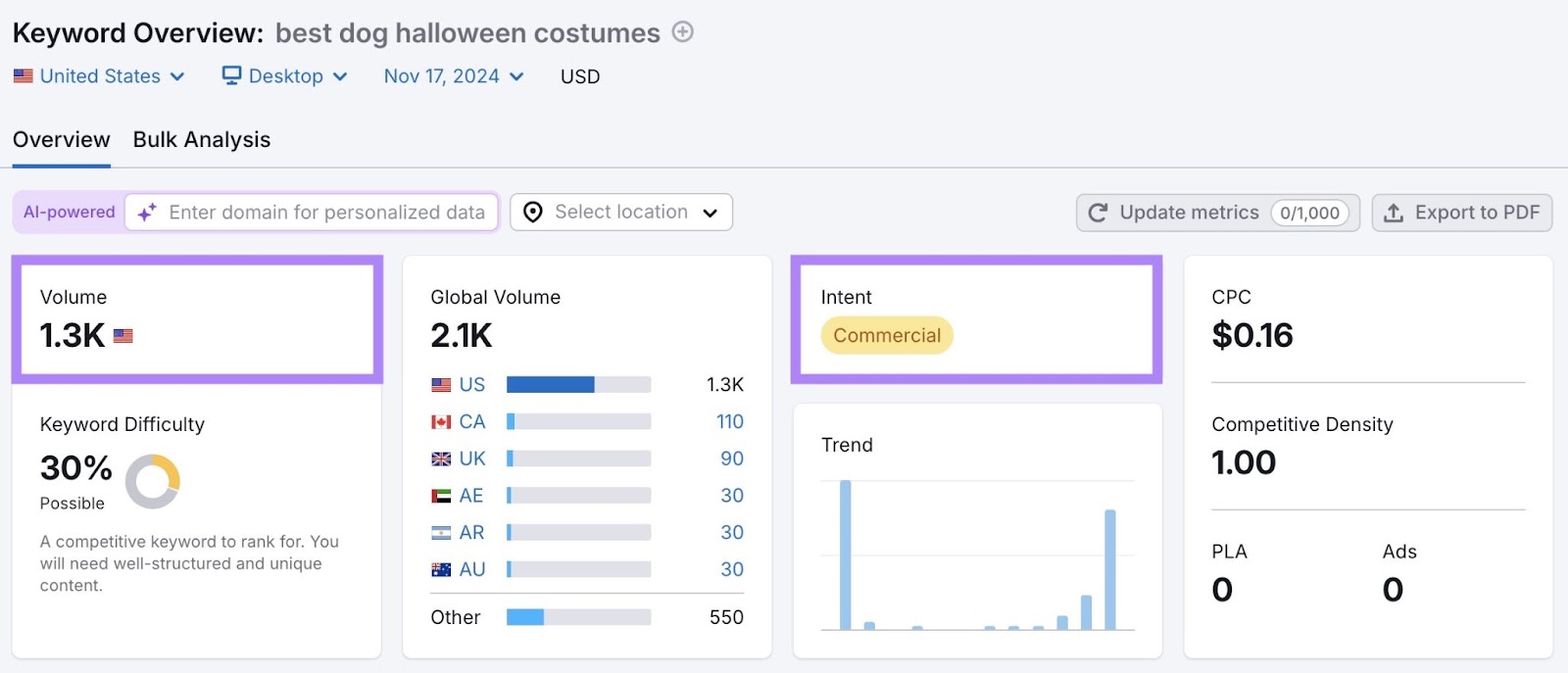Viewport: 1568px width, 673px height.
Task: Click the US flag next to Volume 1.3K
Action: point(123,336)
